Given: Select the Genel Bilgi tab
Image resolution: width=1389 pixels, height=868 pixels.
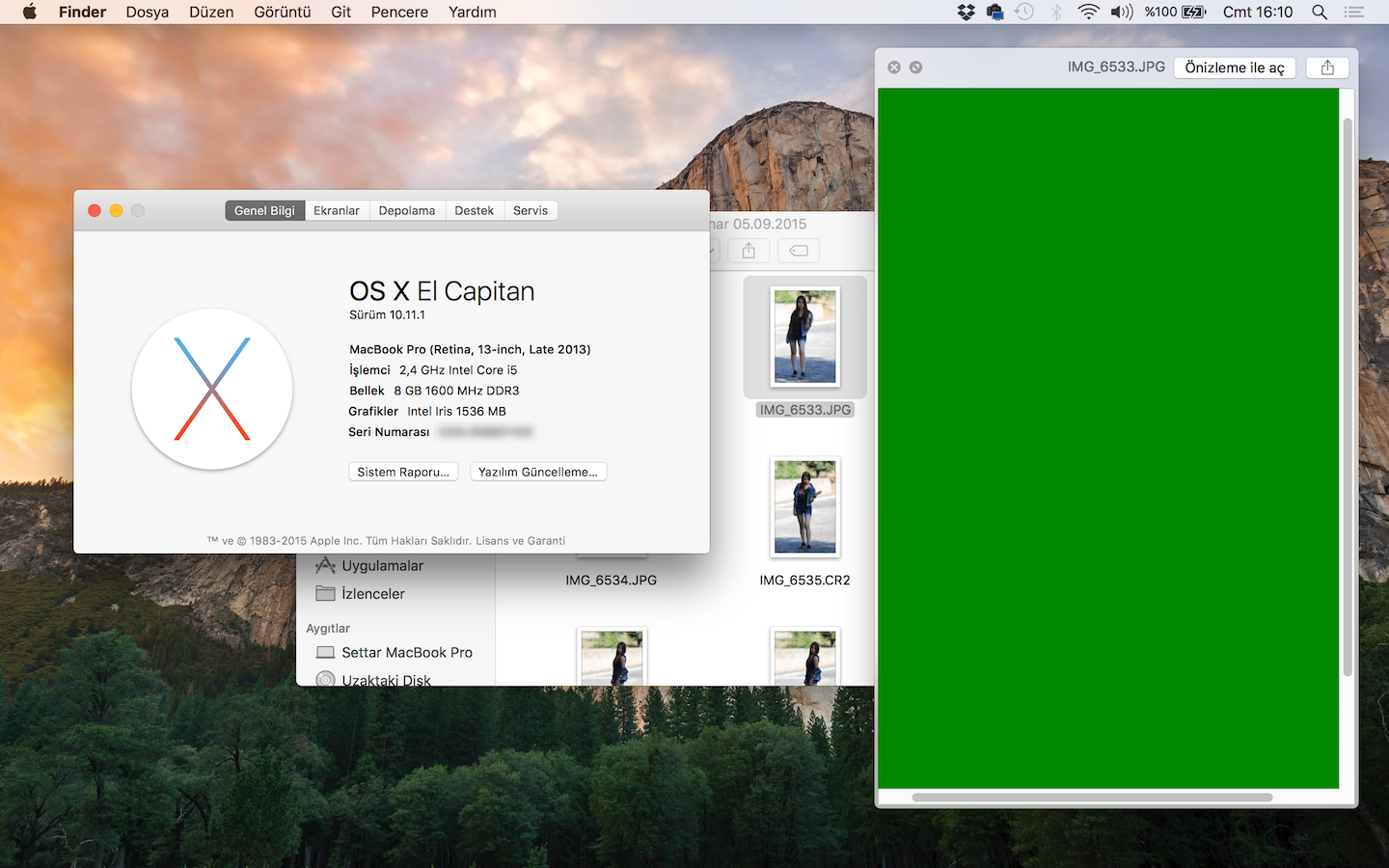Looking at the screenshot, I should pyautogui.click(x=265, y=210).
